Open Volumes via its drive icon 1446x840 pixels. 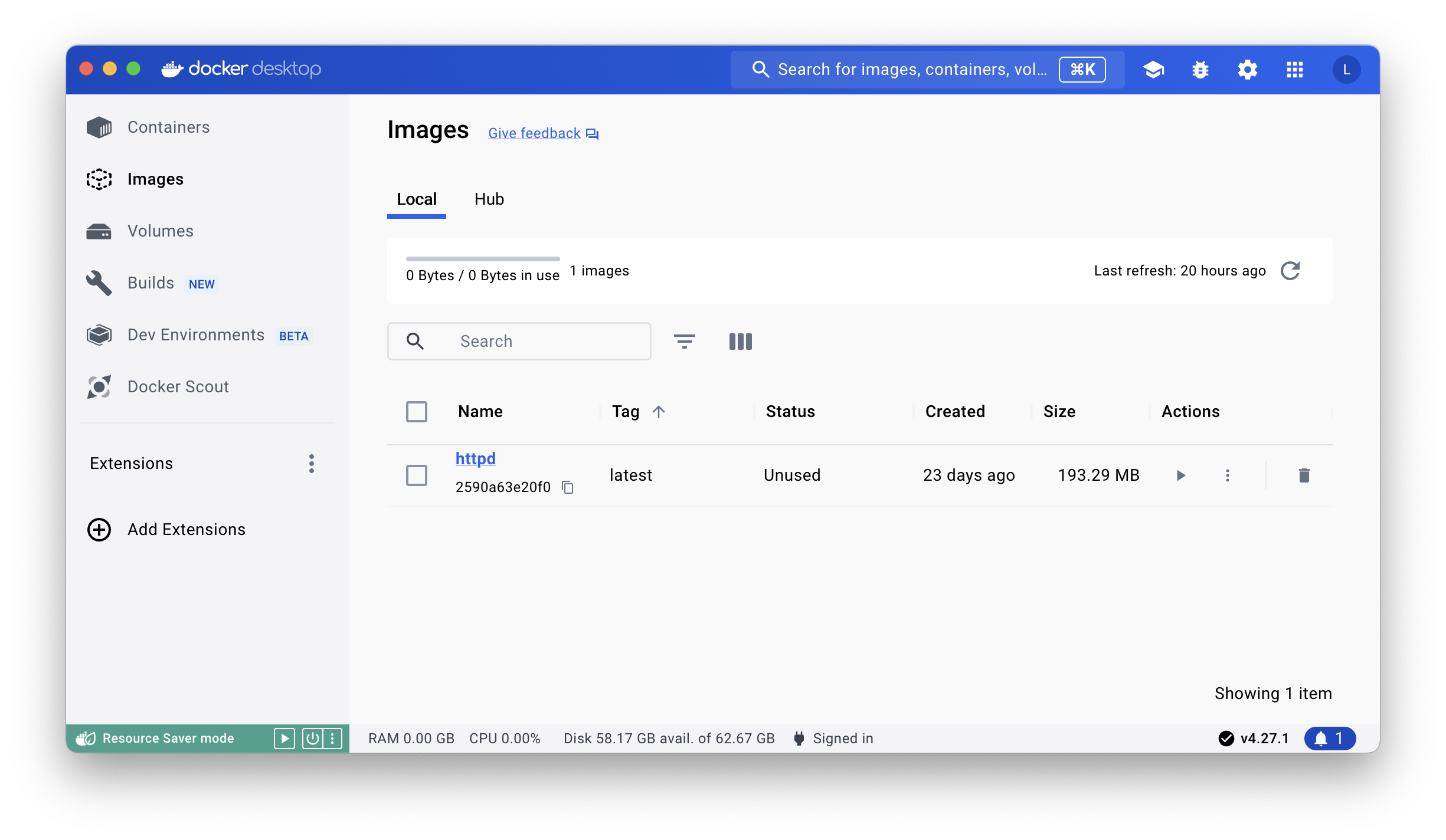[99, 231]
